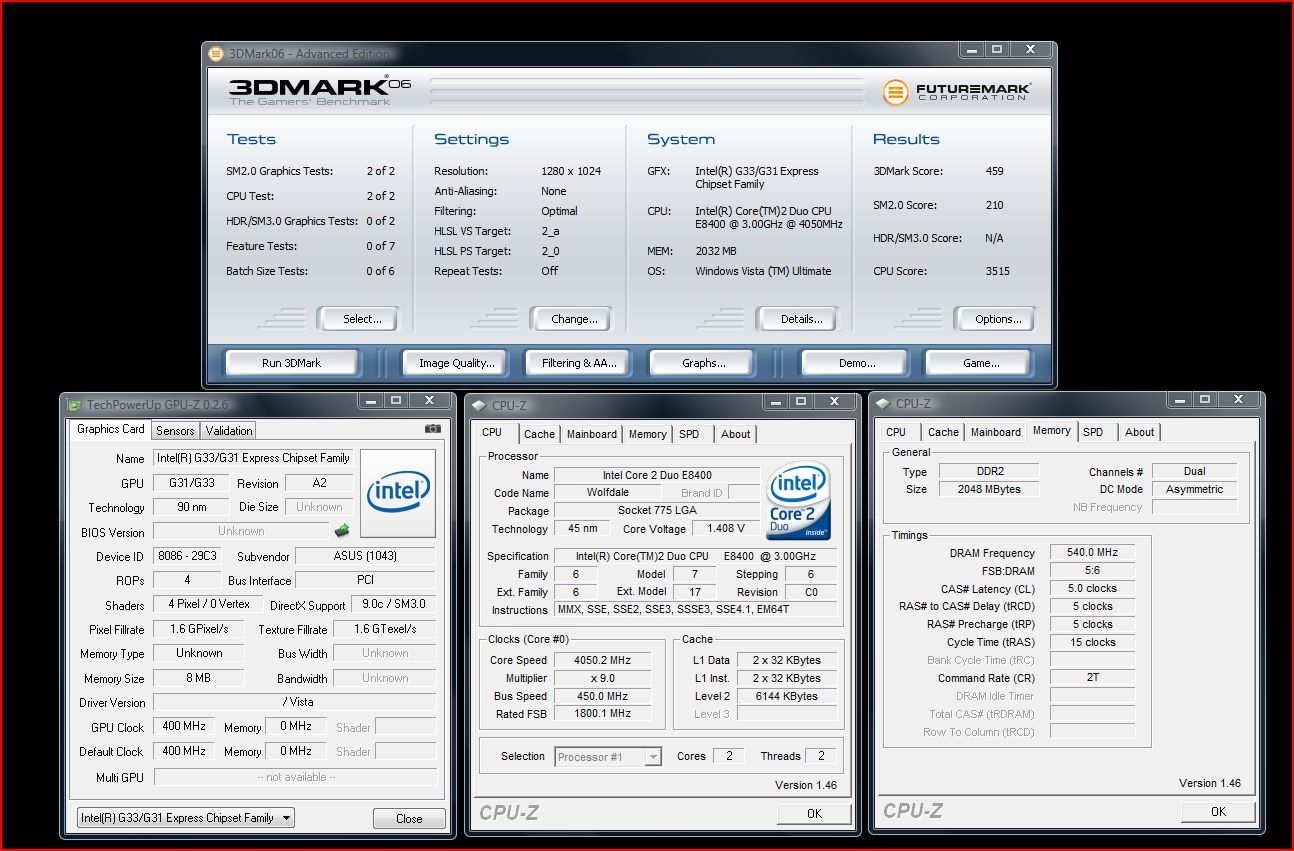This screenshot has height=851, width=1294.
Task: Click the GPU-Z screenshot camera icon
Action: 432,428
